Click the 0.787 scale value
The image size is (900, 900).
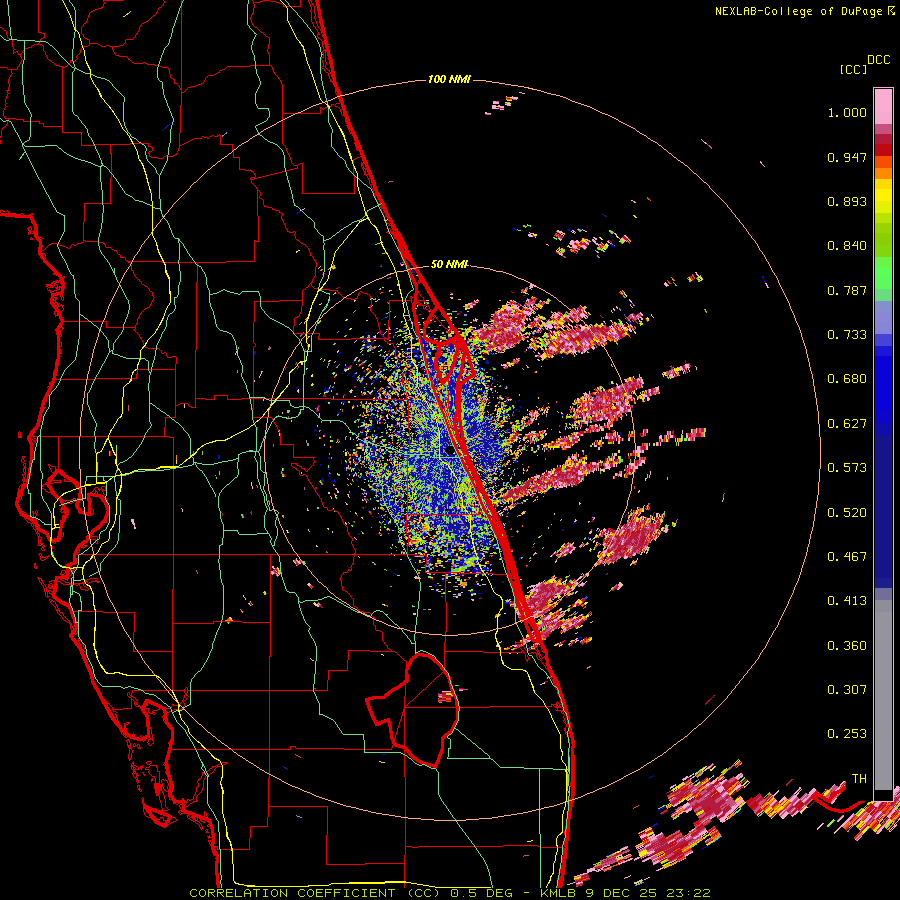coord(847,290)
